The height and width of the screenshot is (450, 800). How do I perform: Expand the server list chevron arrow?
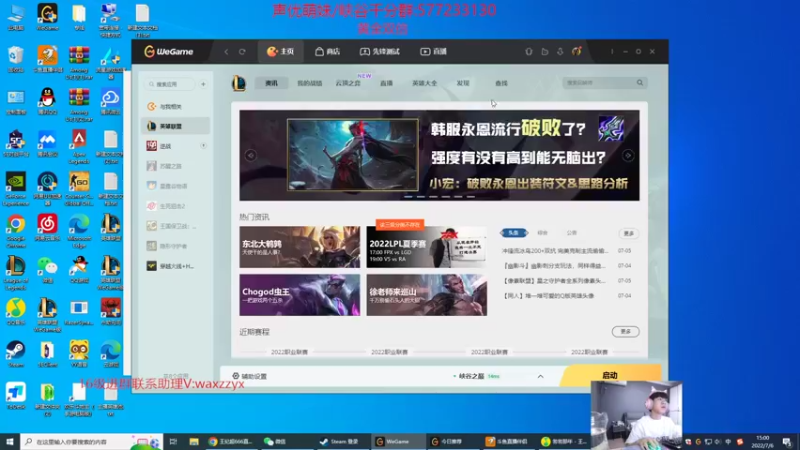(x=540, y=377)
